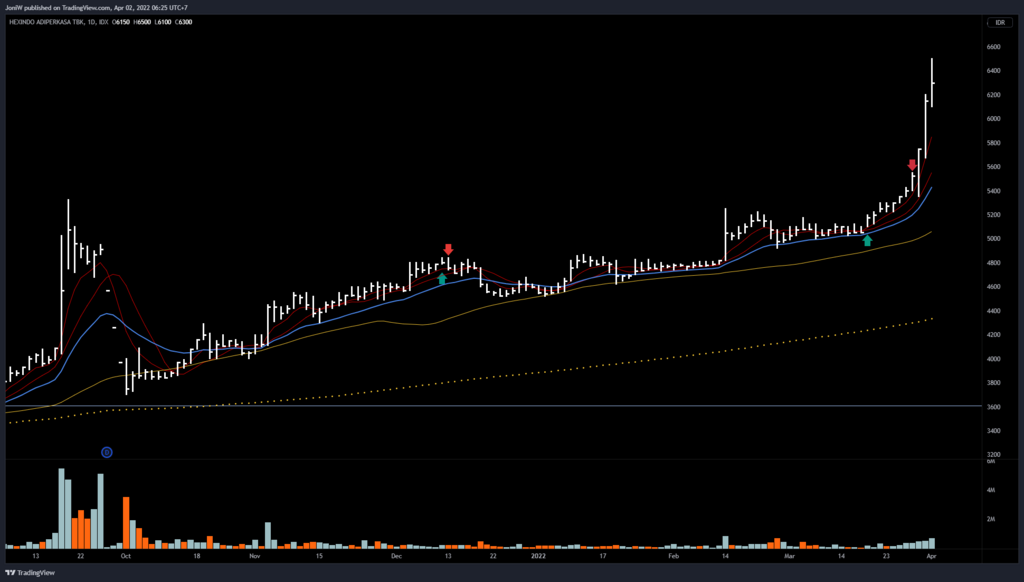Click the tall orange volume bar near Oct
The image size is (1024, 582).
(126, 522)
